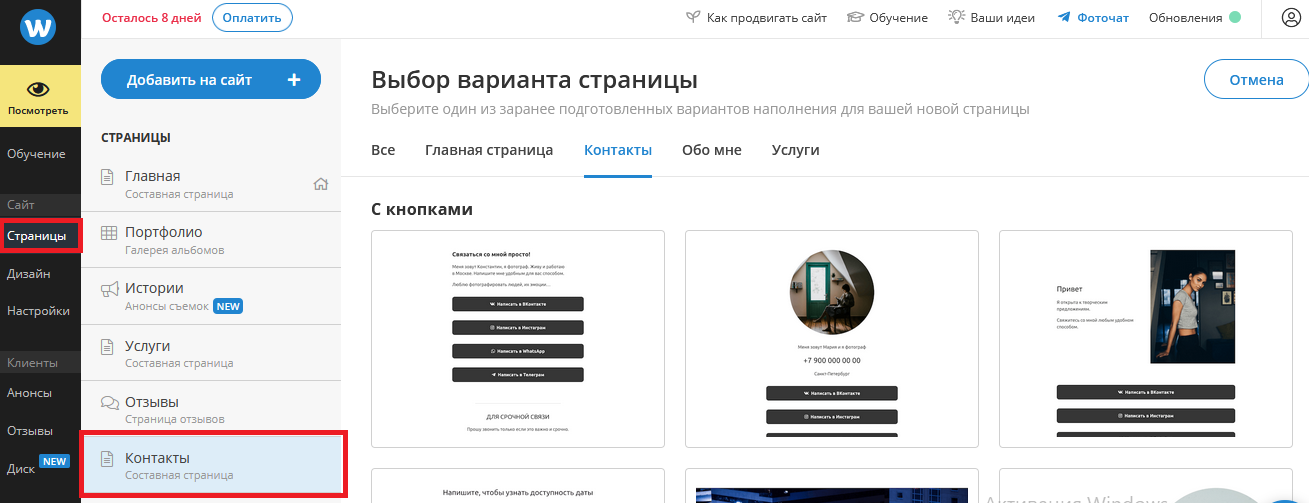
Task: Click the Истории megaphone icon
Action: (x=109, y=289)
